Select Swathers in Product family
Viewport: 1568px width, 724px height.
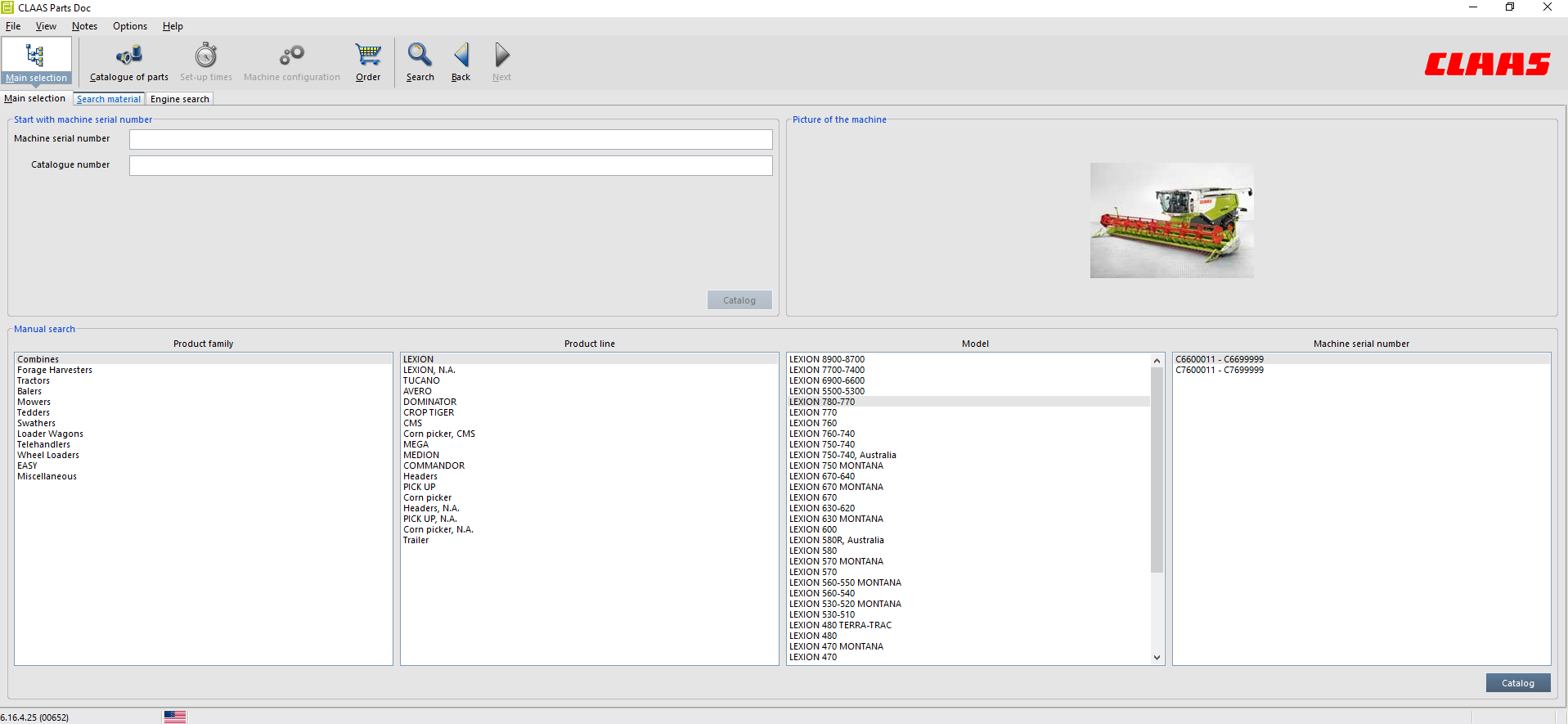pyautogui.click(x=203, y=423)
